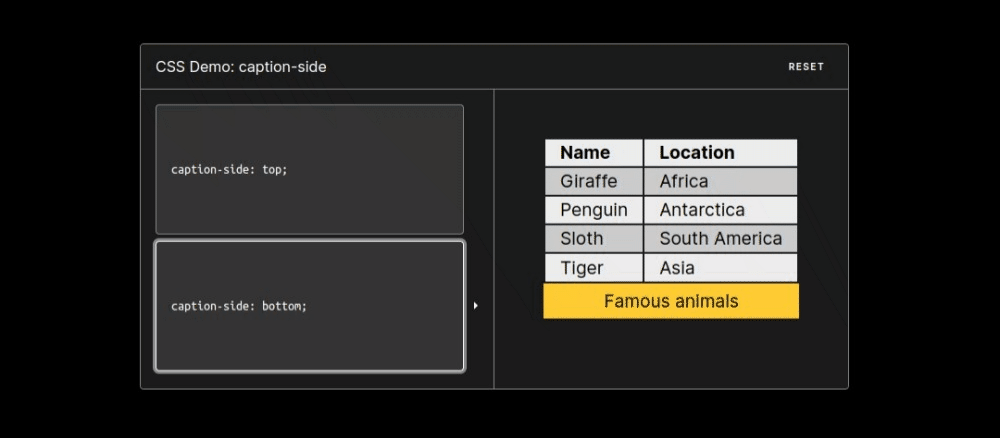
Task: Click the Antarctica table cell
Action: click(721, 210)
